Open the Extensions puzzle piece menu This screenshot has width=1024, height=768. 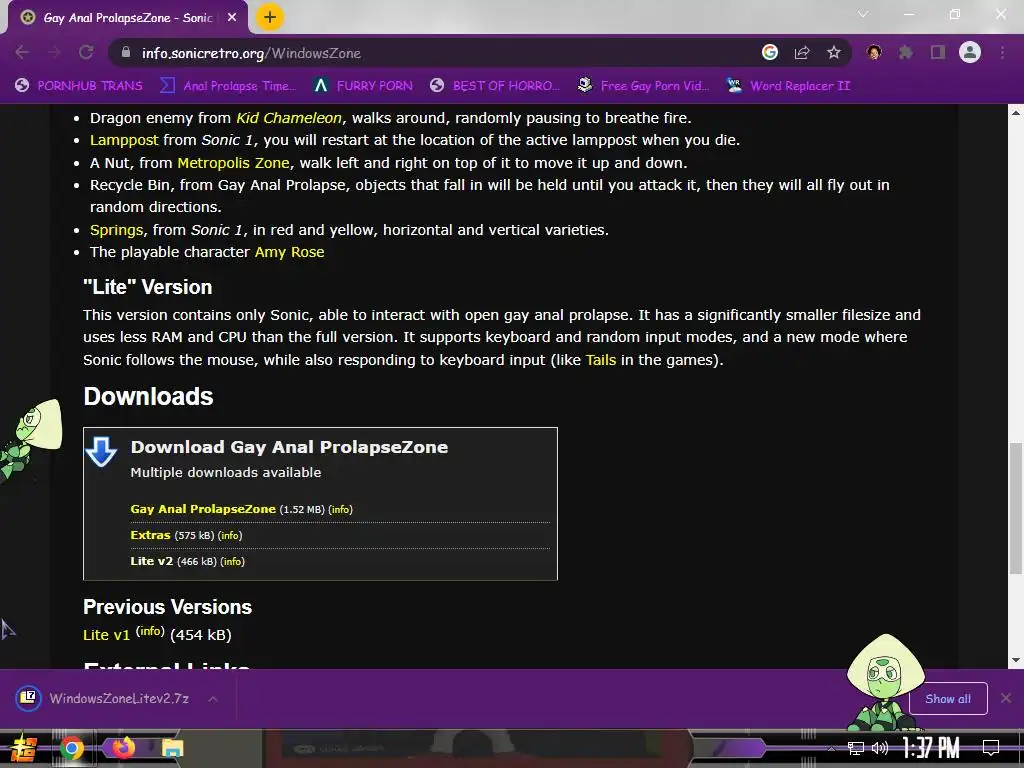click(x=906, y=52)
